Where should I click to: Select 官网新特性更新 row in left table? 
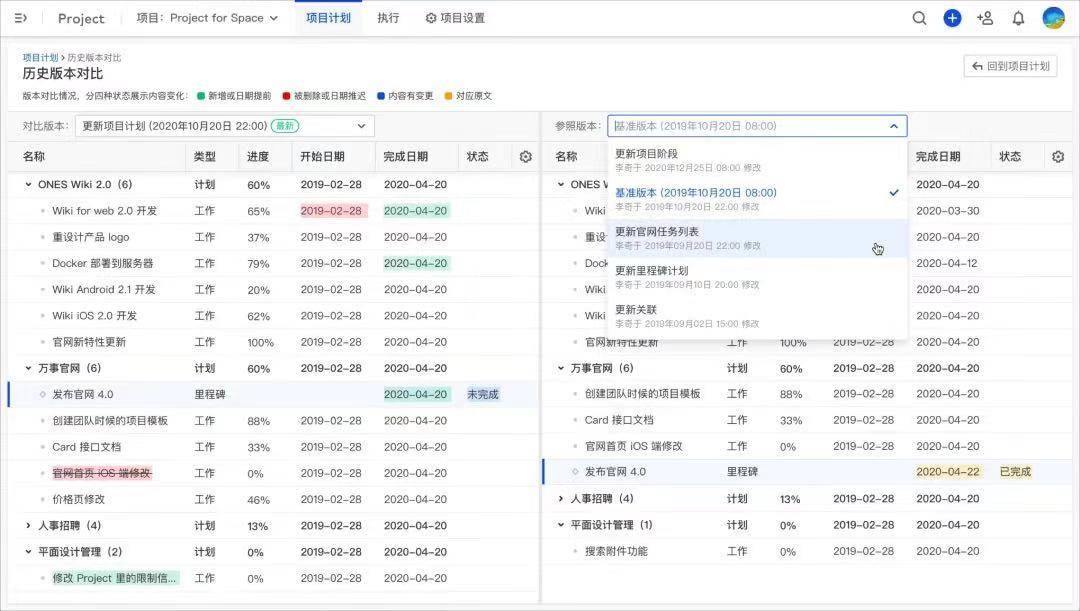pyautogui.click(x=273, y=342)
